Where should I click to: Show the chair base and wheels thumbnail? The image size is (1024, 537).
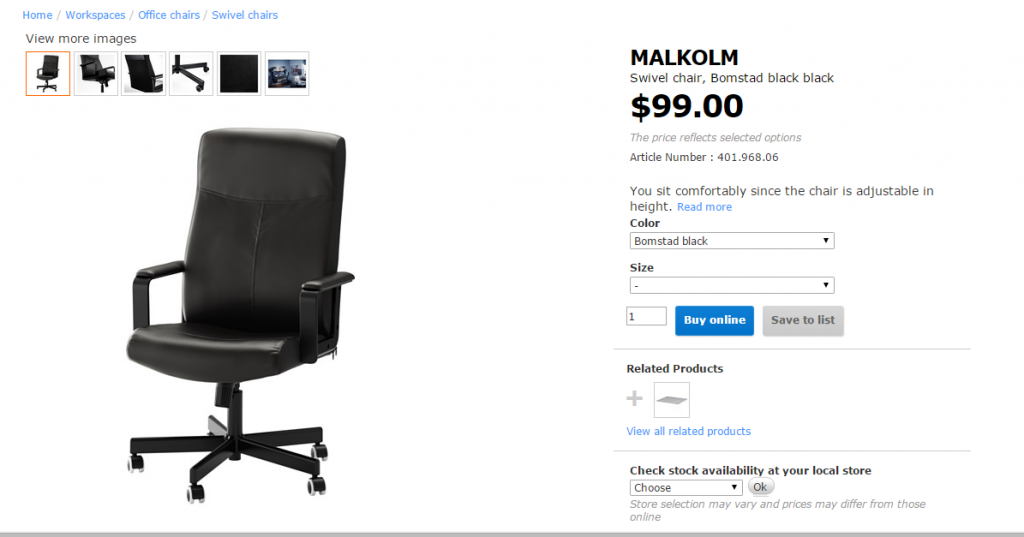(x=191, y=74)
